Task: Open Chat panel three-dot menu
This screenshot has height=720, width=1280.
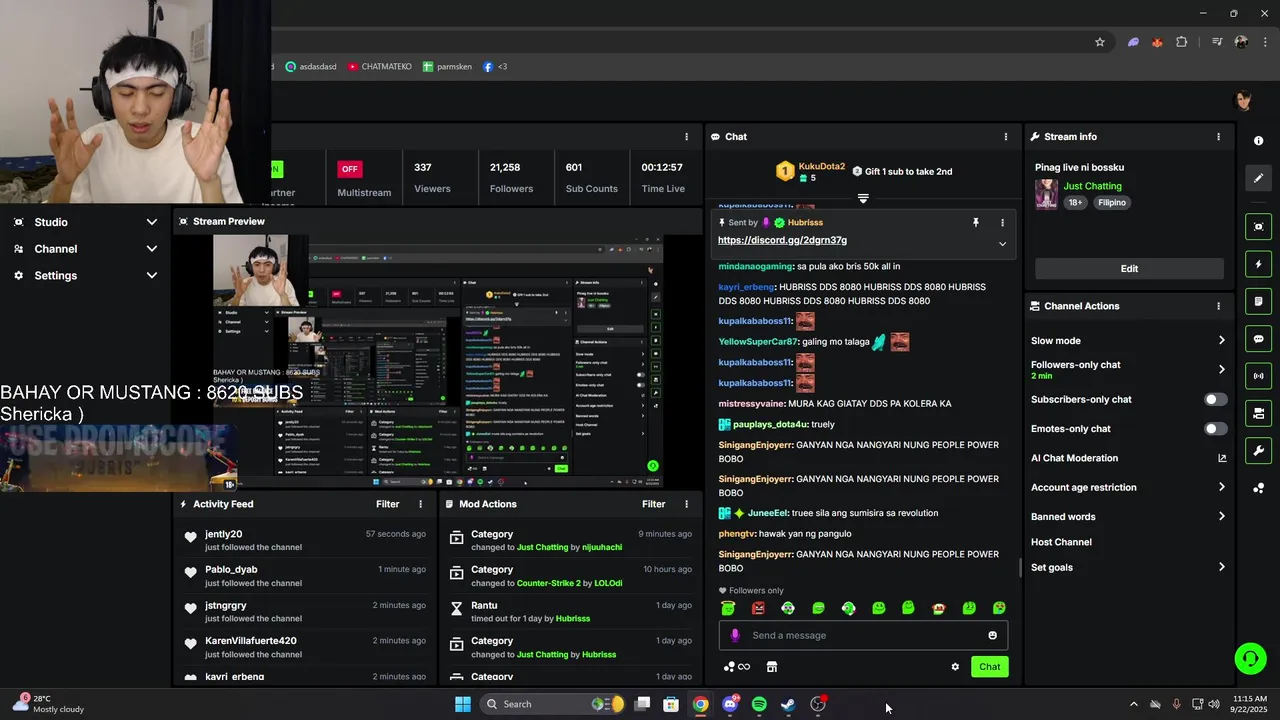Action: [x=1006, y=137]
